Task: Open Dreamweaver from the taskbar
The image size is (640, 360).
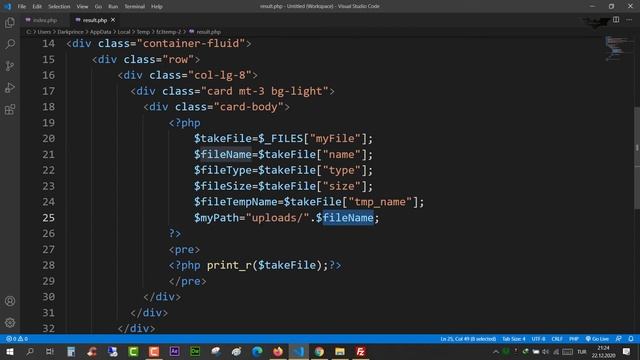Action: pos(195,351)
